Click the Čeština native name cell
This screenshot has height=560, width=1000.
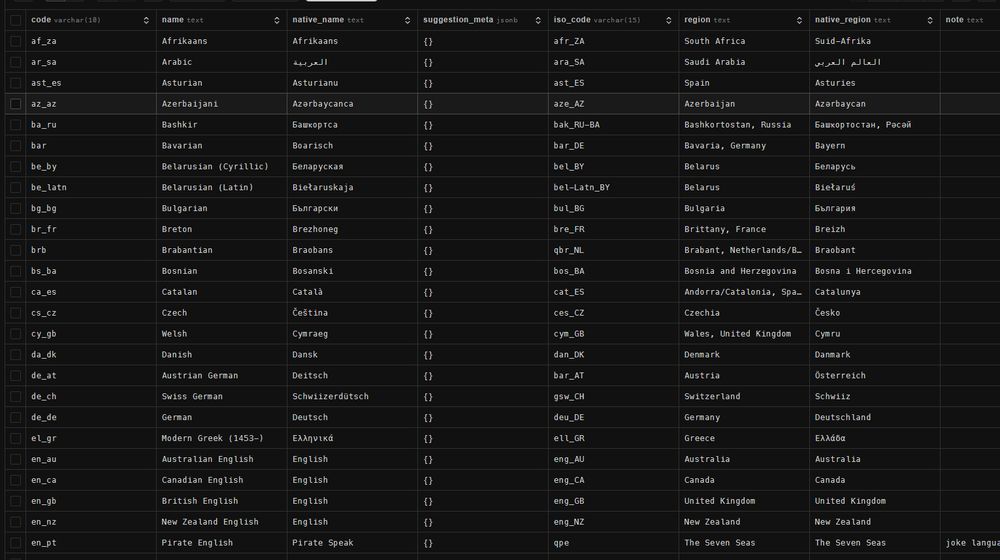352,313
